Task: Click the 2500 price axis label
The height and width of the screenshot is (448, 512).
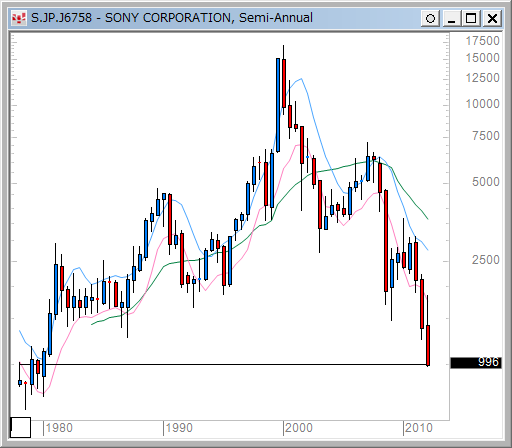Action: pyautogui.click(x=486, y=260)
